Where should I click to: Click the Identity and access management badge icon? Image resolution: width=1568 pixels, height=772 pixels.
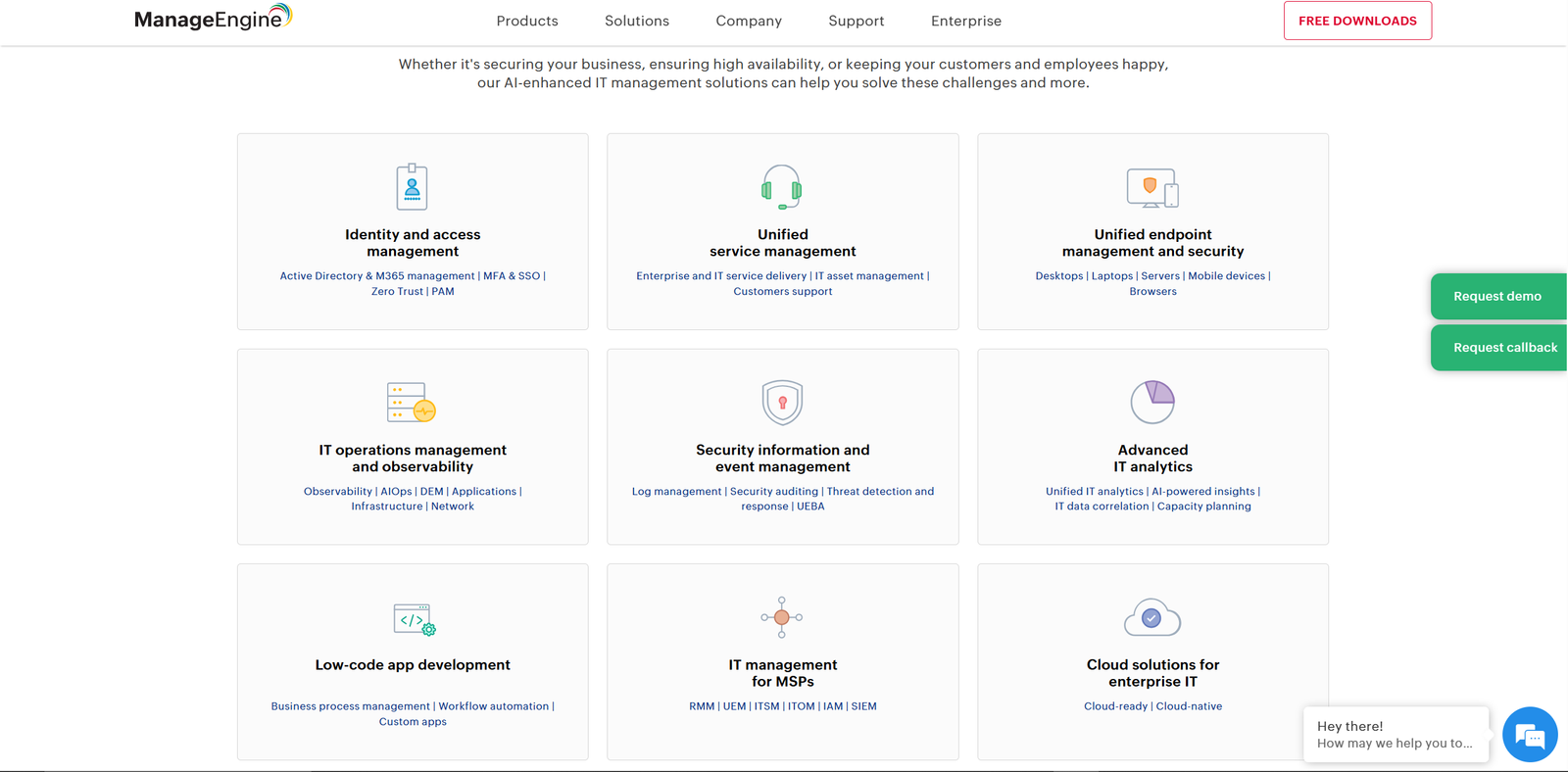point(413,187)
